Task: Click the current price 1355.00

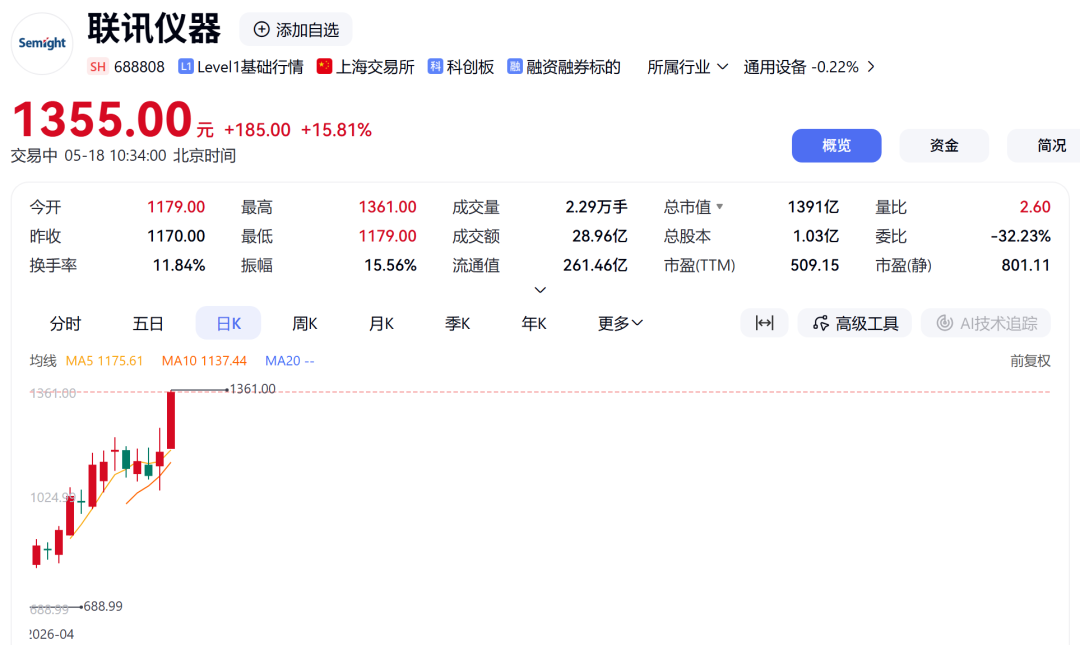Action: pyautogui.click(x=102, y=119)
